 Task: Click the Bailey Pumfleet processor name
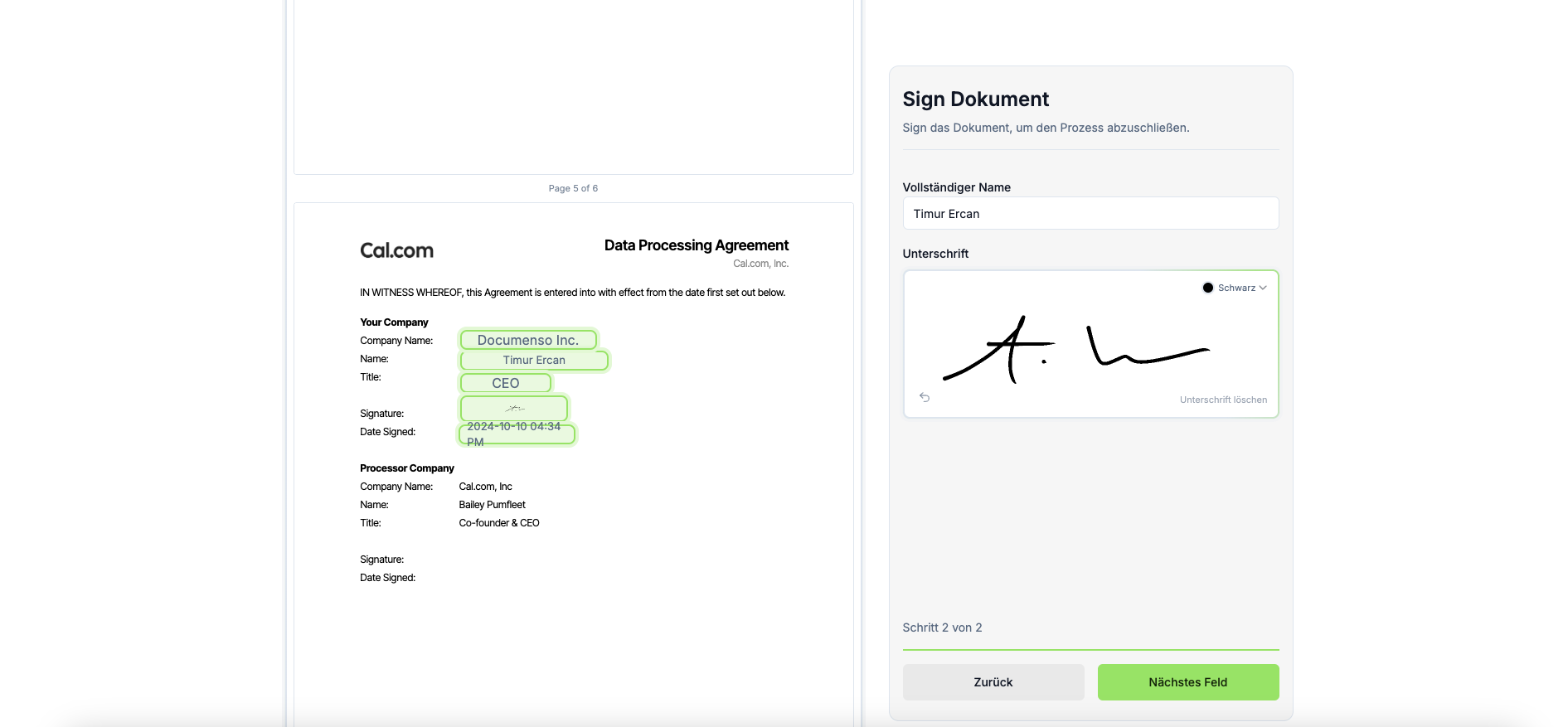[x=492, y=505]
